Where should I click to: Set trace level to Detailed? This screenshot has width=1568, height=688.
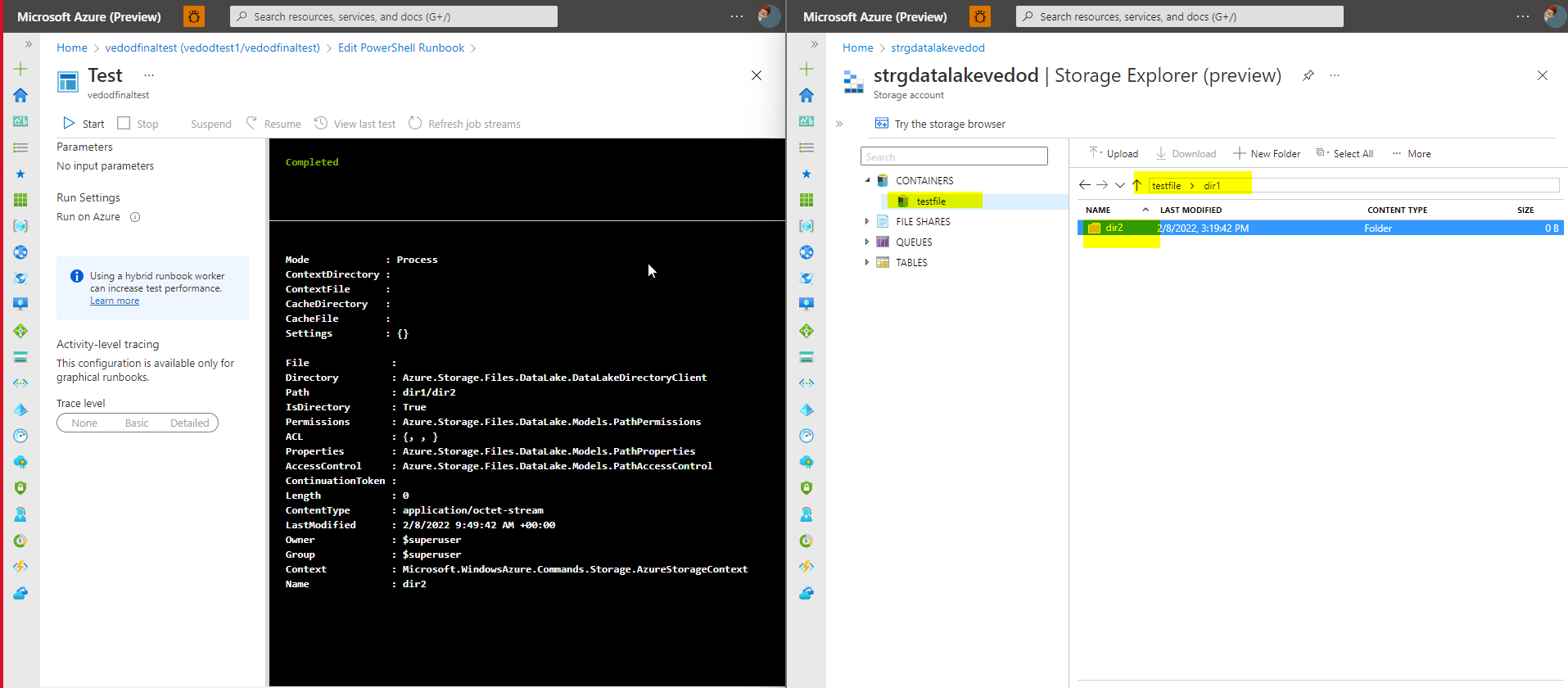coord(190,423)
